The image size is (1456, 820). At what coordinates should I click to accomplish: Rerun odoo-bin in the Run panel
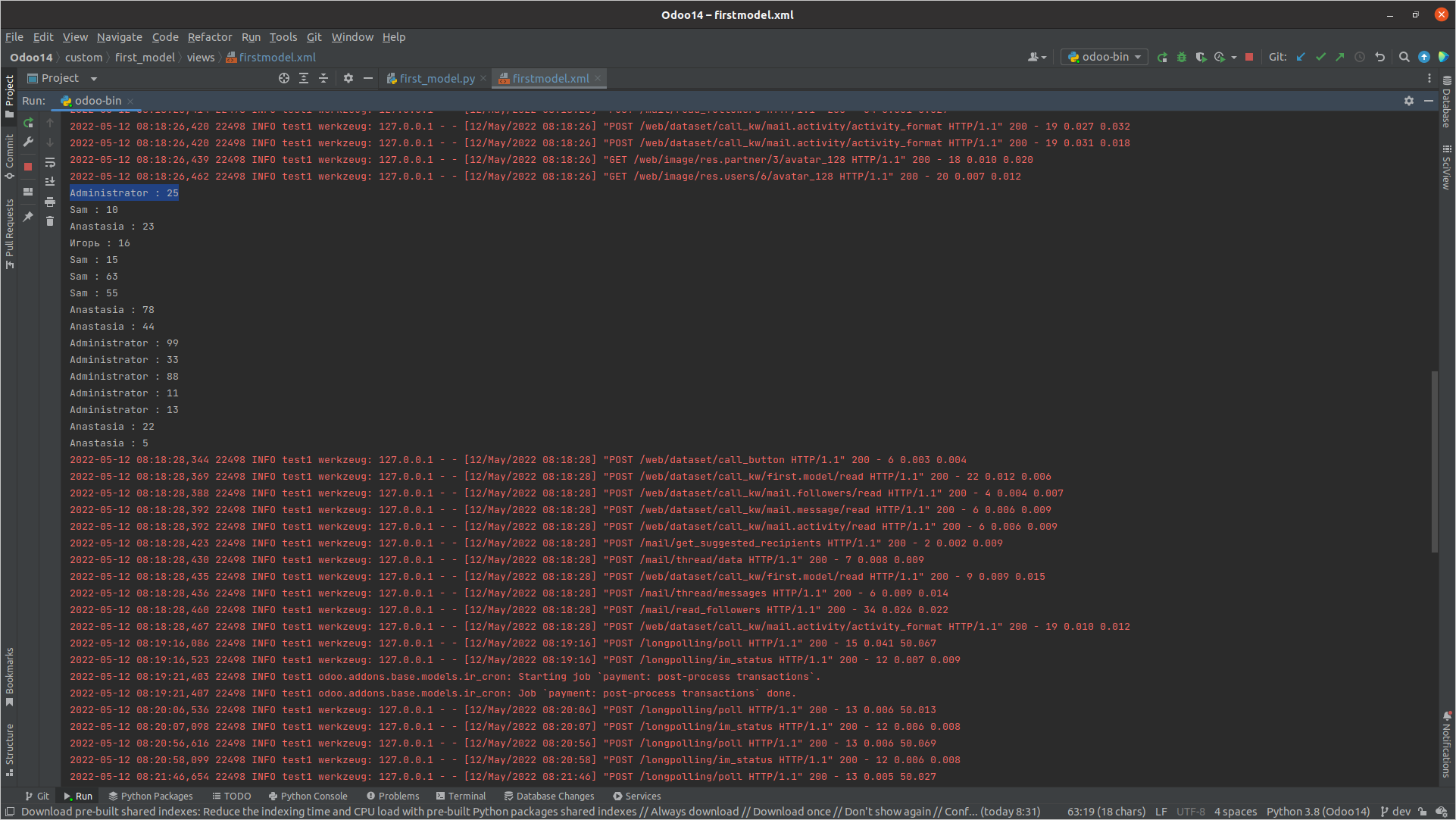(x=29, y=123)
